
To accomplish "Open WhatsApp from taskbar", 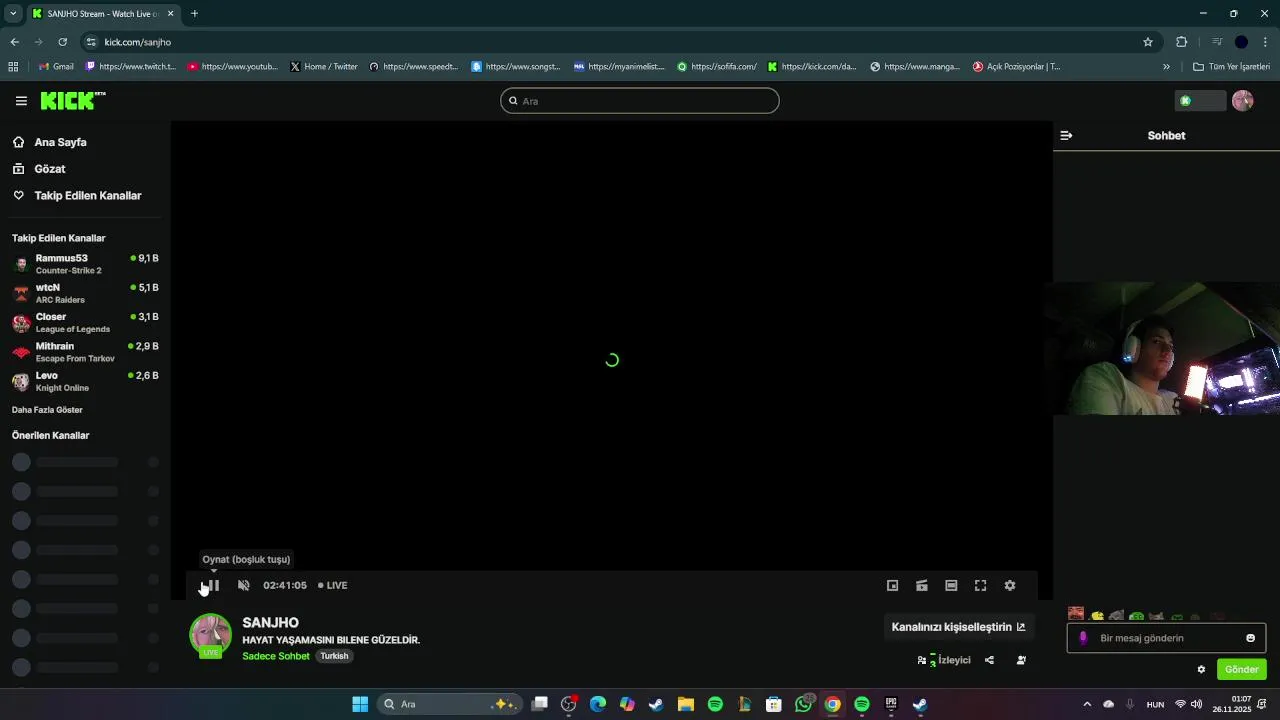I will pyautogui.click(x=804, y=704).
